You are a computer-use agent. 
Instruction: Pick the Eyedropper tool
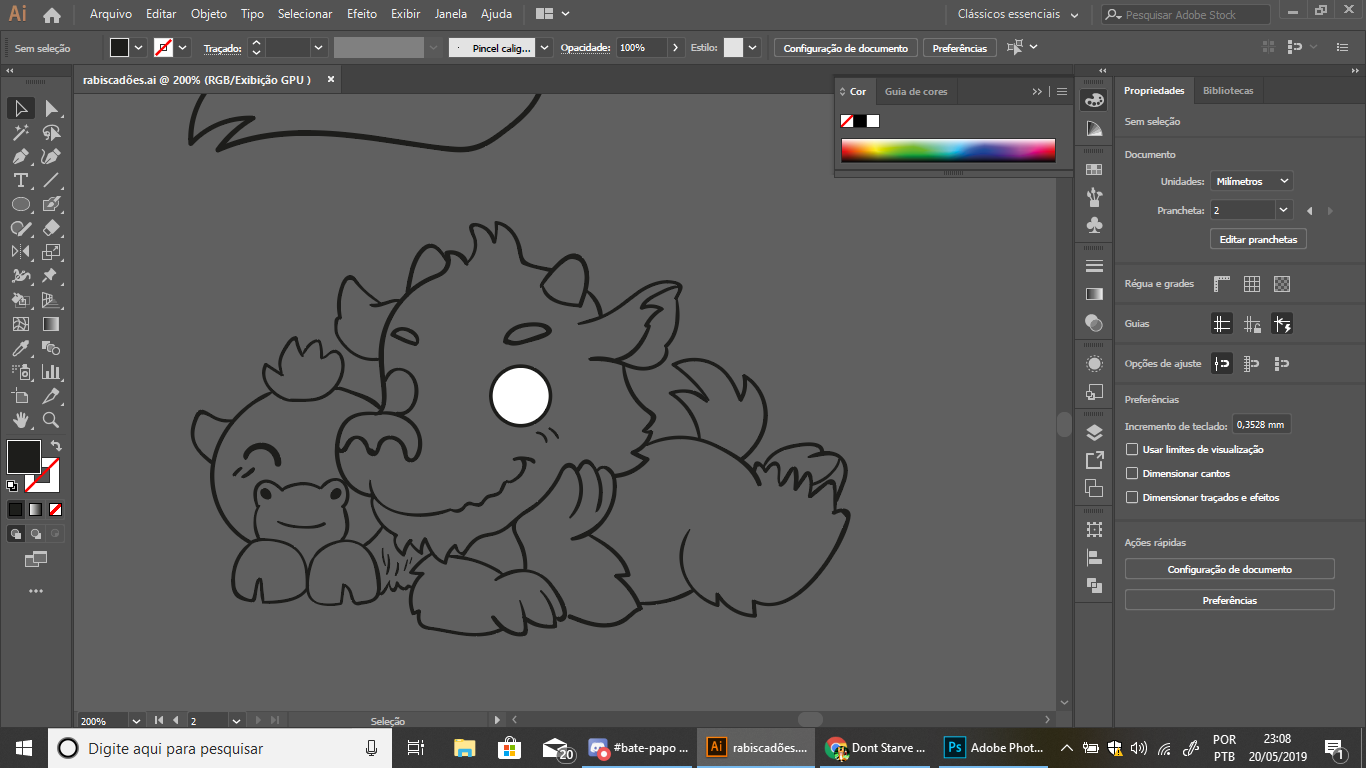20,348
